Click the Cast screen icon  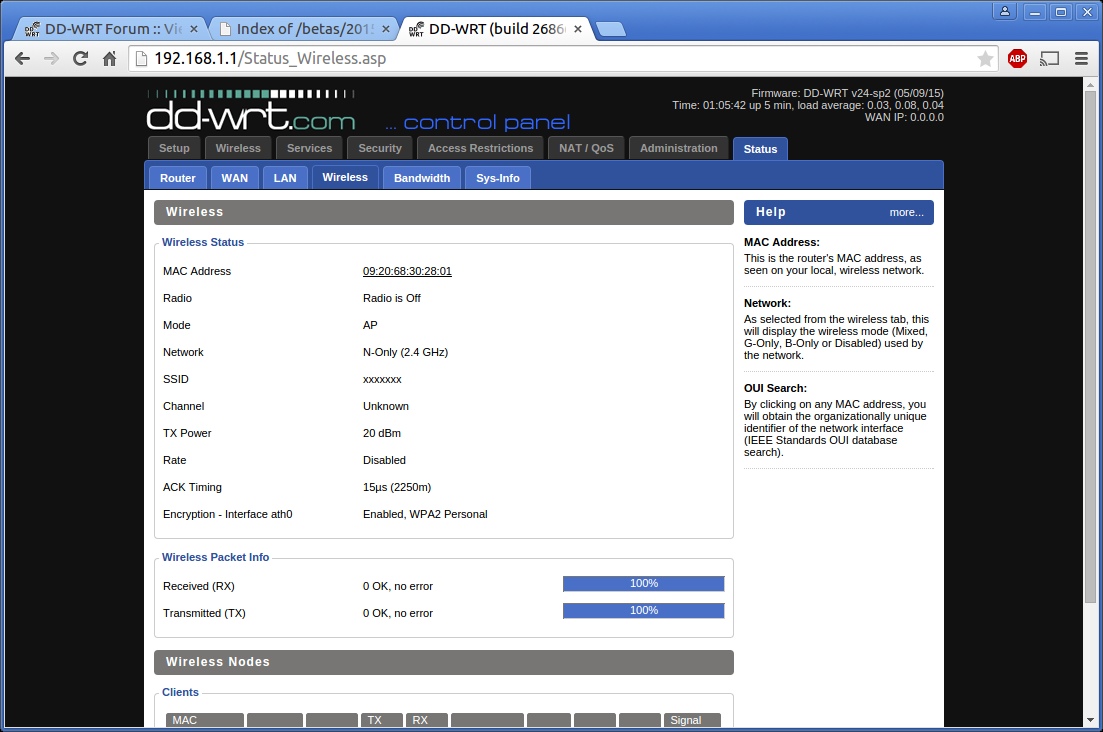(1050, 58)
